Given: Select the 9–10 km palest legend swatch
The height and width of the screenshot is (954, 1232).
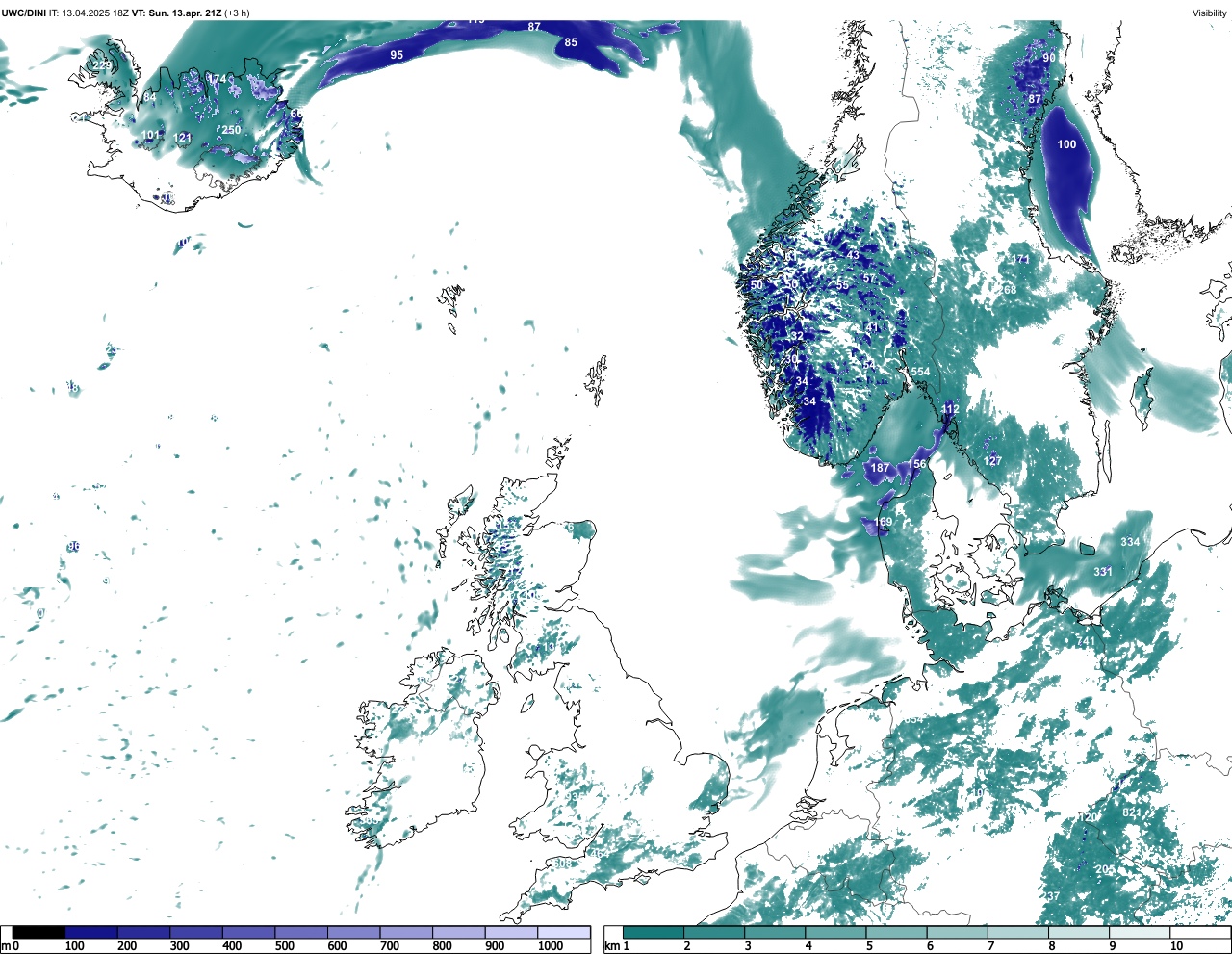Looking at the screenshot, I should 1140,933.
